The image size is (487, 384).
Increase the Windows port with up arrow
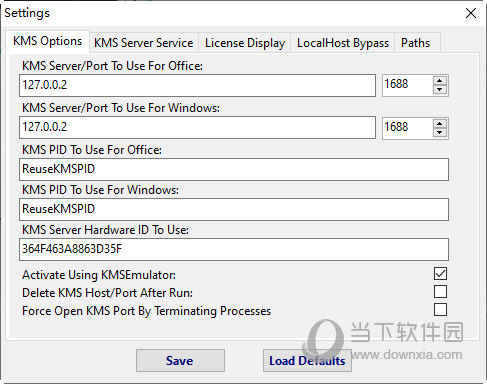(x=440, y=124)
